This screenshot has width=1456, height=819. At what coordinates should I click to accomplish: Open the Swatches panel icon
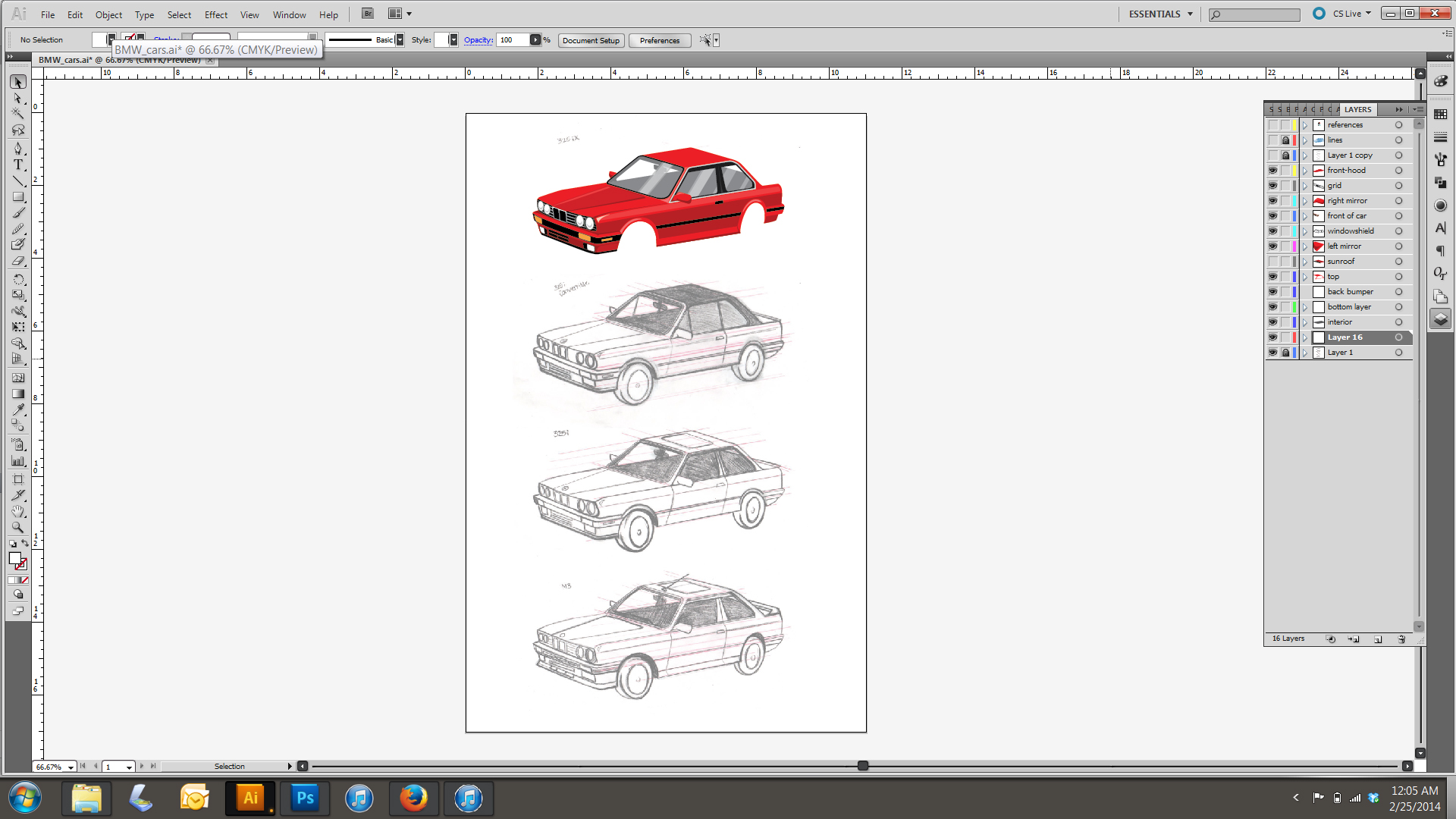1440,115
